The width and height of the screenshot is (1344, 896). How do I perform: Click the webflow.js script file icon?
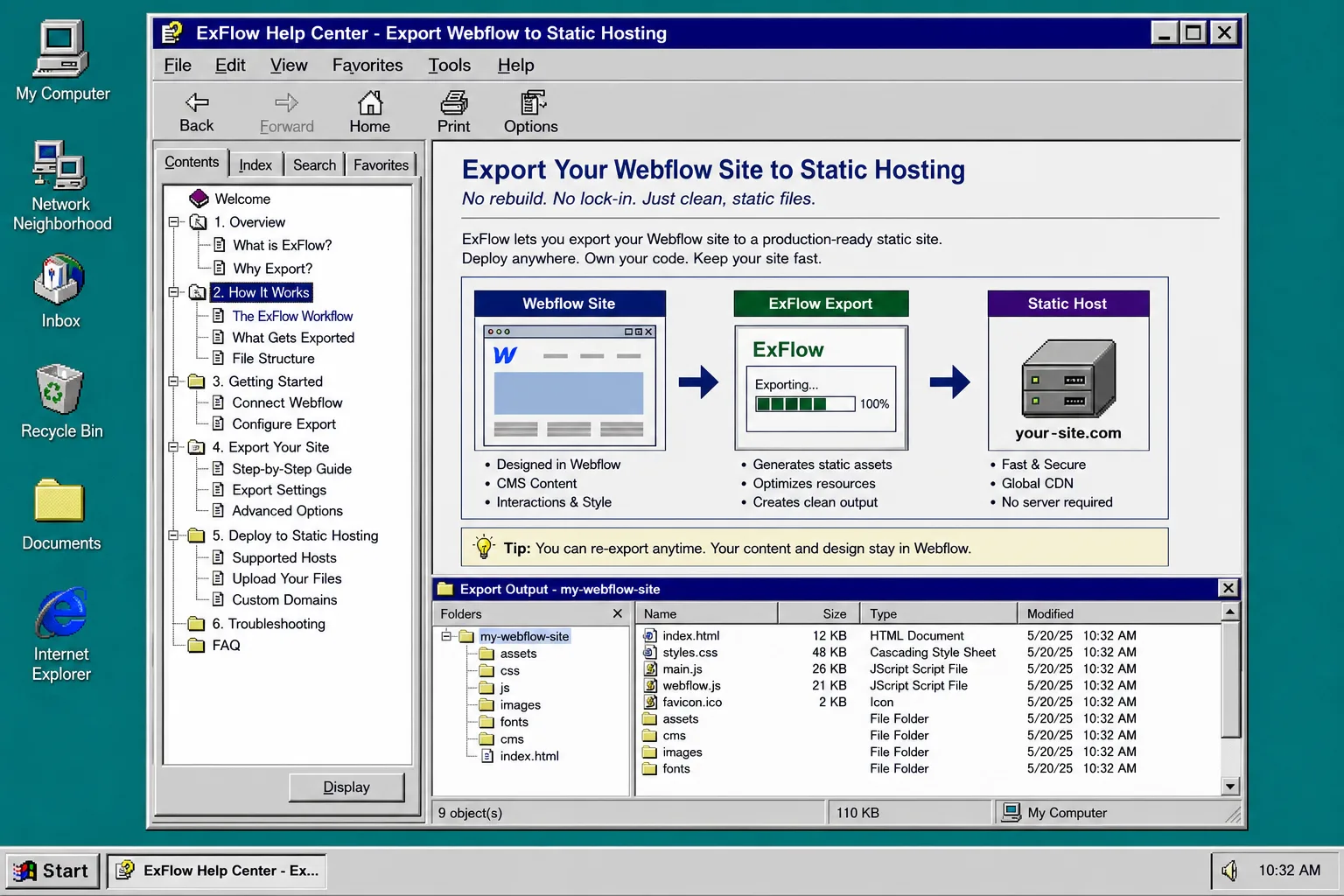[x=650, y=685]
